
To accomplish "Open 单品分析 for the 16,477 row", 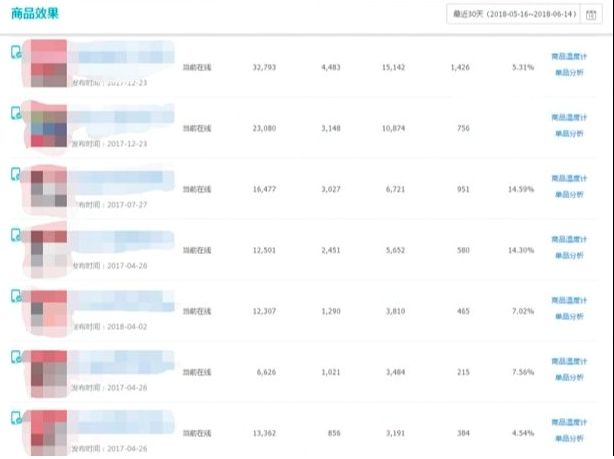I will (567, 195).
